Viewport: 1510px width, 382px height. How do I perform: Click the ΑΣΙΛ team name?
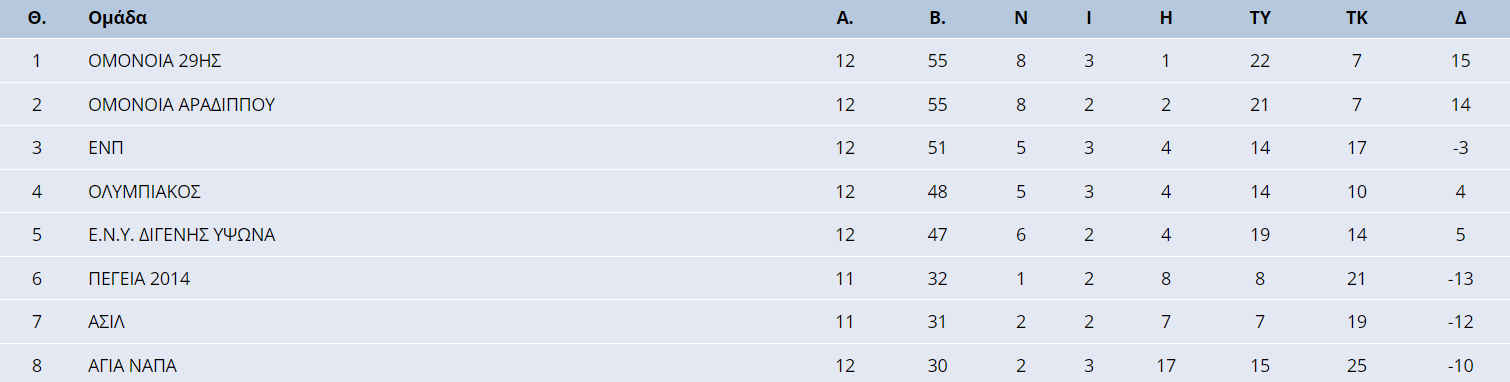coord(106,323)
